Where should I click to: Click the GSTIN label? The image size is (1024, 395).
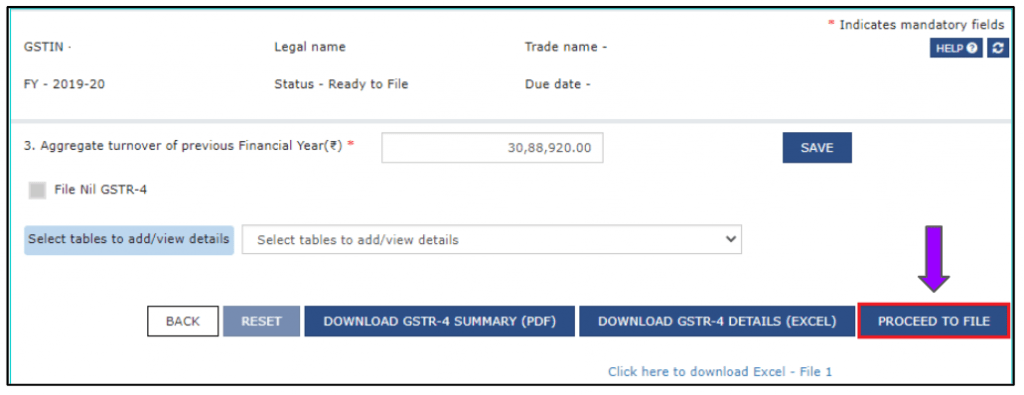[47, 47]
